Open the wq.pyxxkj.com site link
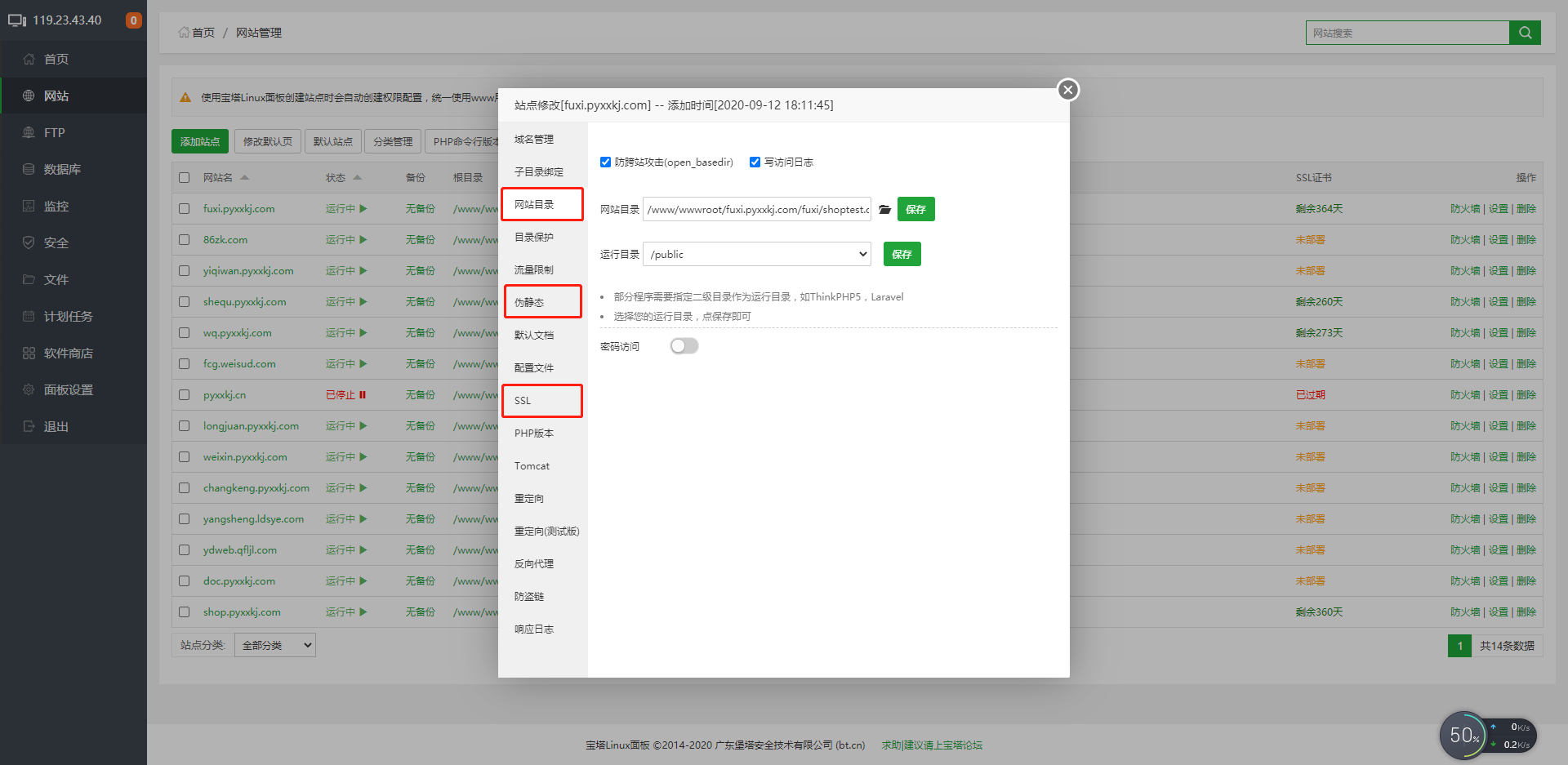This screenshot has height=765, width=1568. (238, 333)
